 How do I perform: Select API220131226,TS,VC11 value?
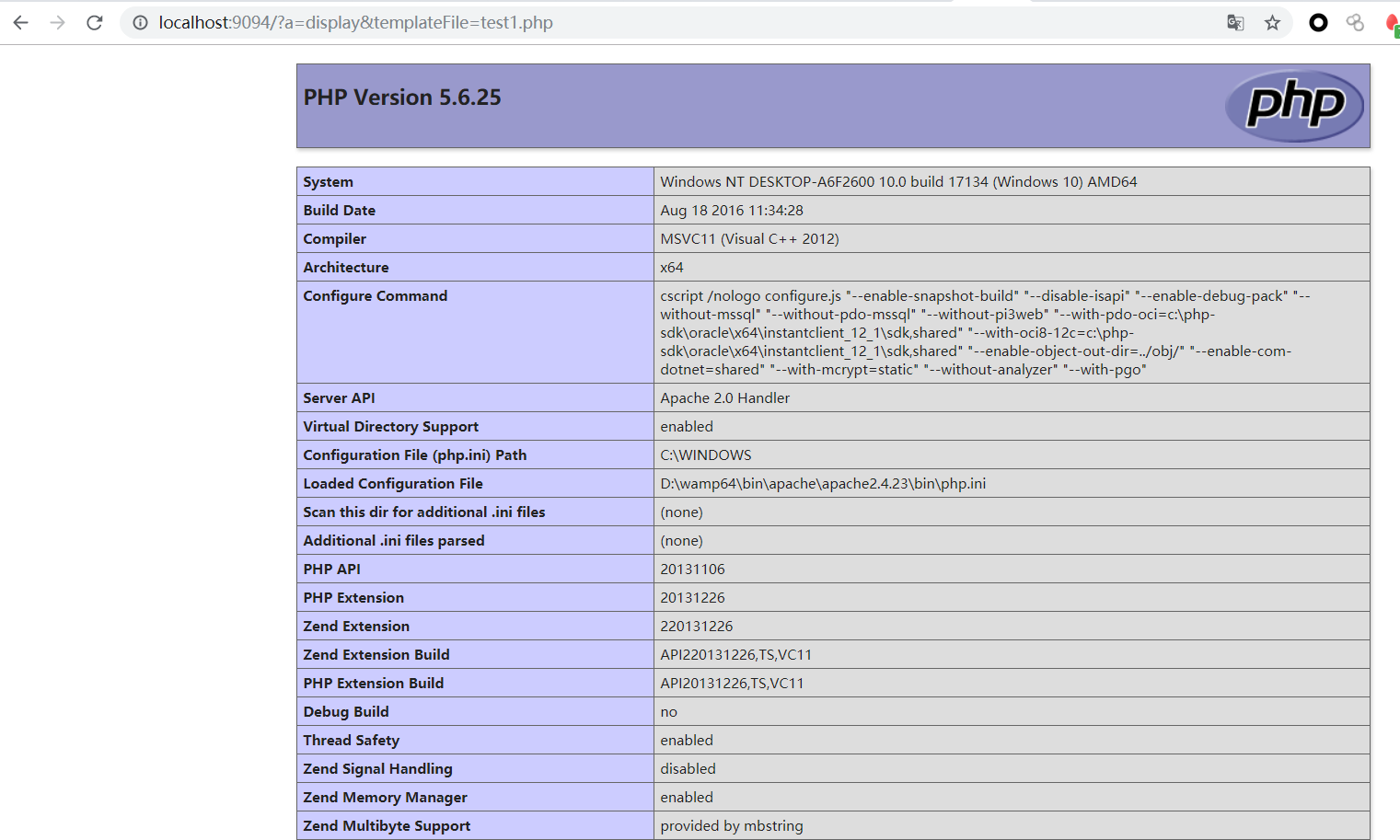tap(735, 655)
